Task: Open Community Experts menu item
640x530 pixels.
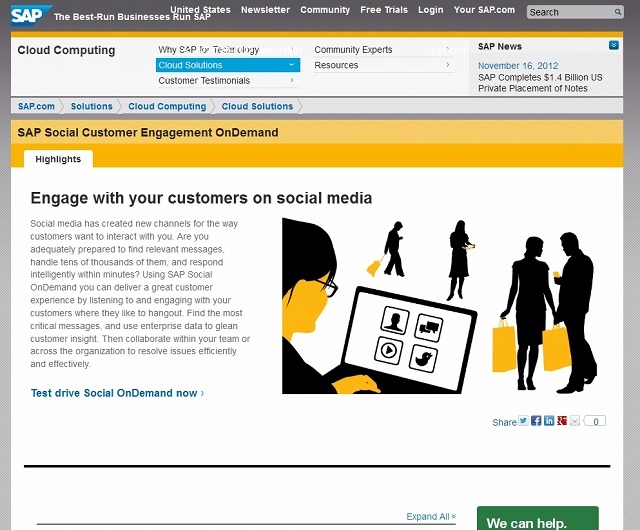Action: pos(353,50)
